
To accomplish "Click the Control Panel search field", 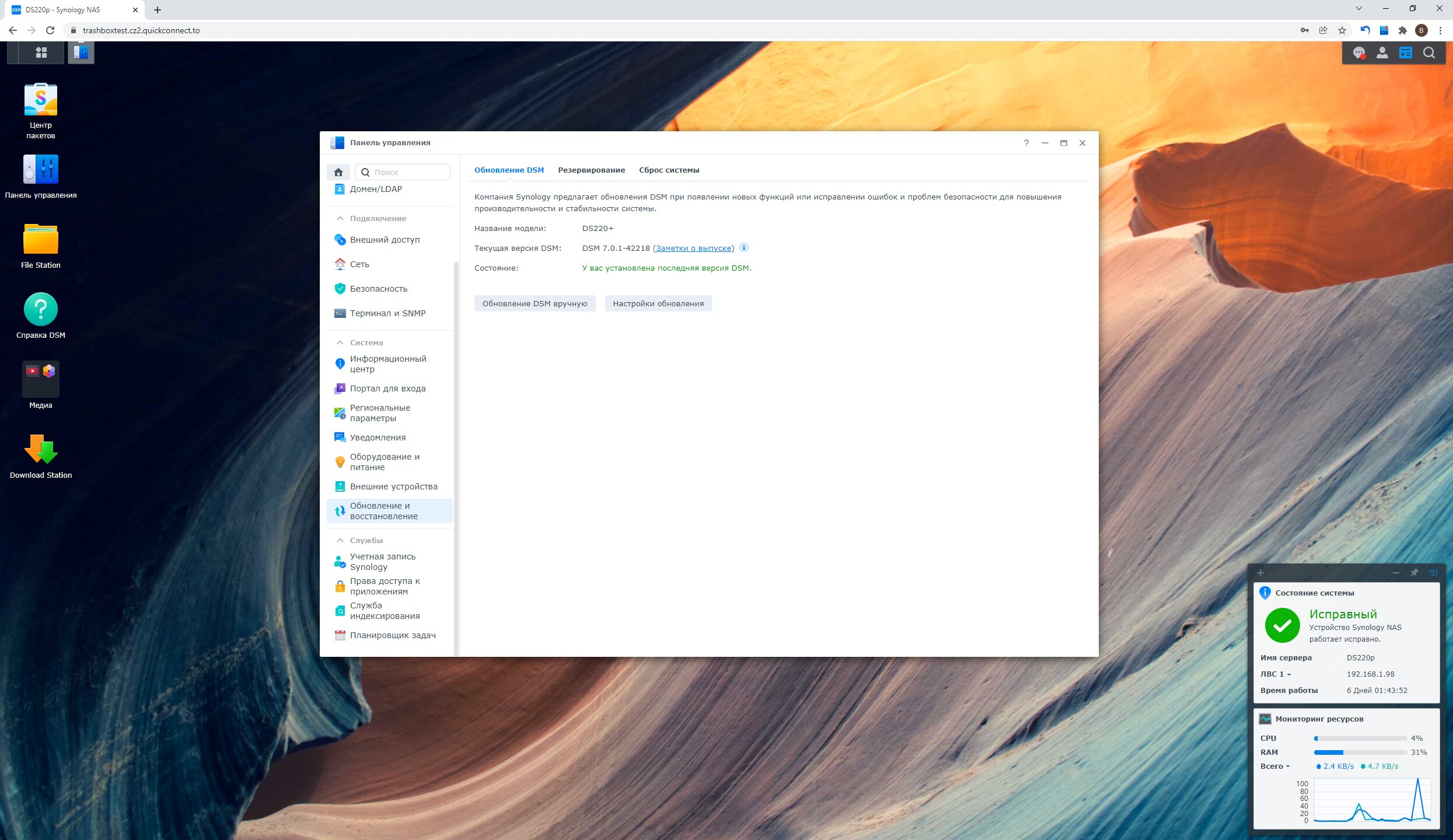I will 403,172.
